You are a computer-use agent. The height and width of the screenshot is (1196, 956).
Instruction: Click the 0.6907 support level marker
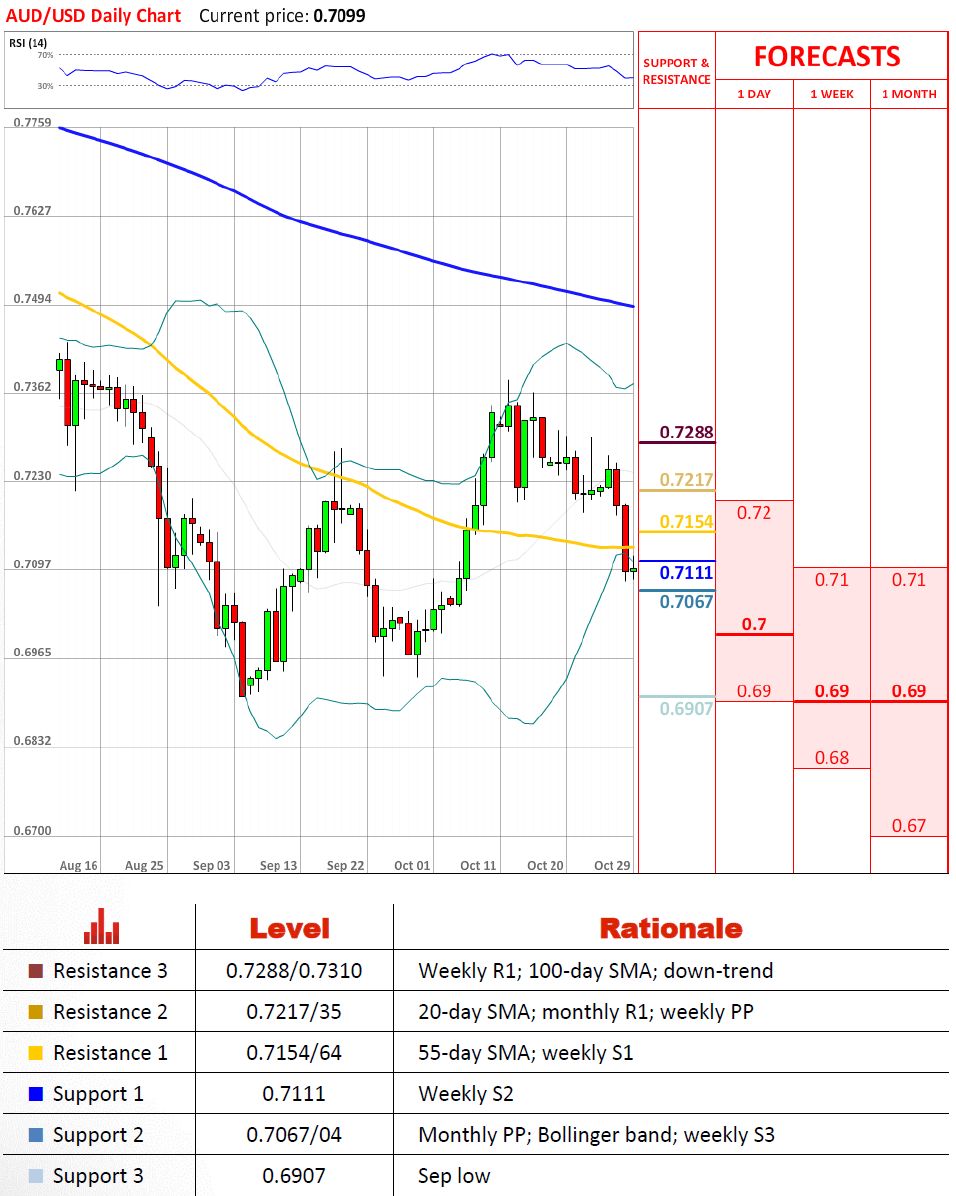[x=686, y=709]
